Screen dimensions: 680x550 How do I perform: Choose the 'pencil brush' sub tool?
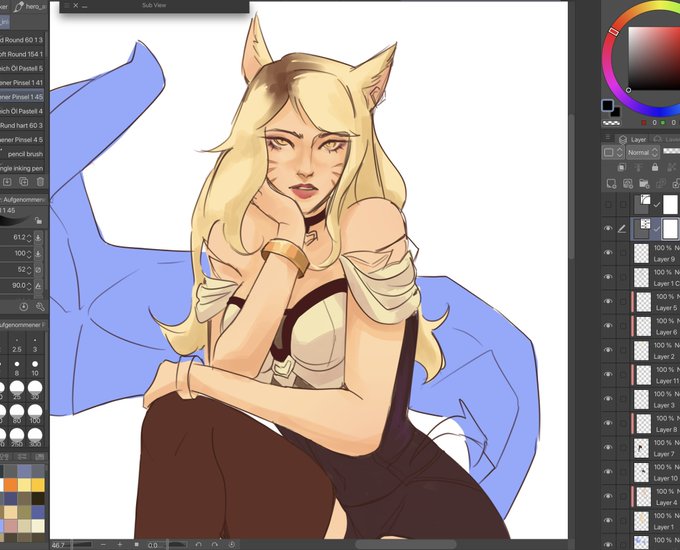click(23, 154)
